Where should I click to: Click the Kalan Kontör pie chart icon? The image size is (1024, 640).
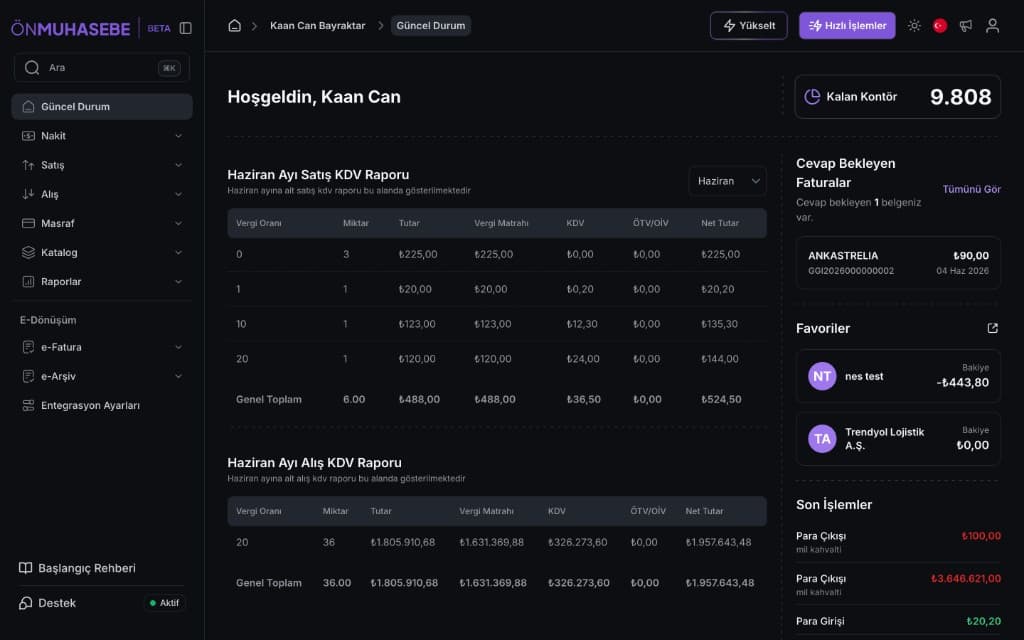pyautogui.click(x=812, y=97)
